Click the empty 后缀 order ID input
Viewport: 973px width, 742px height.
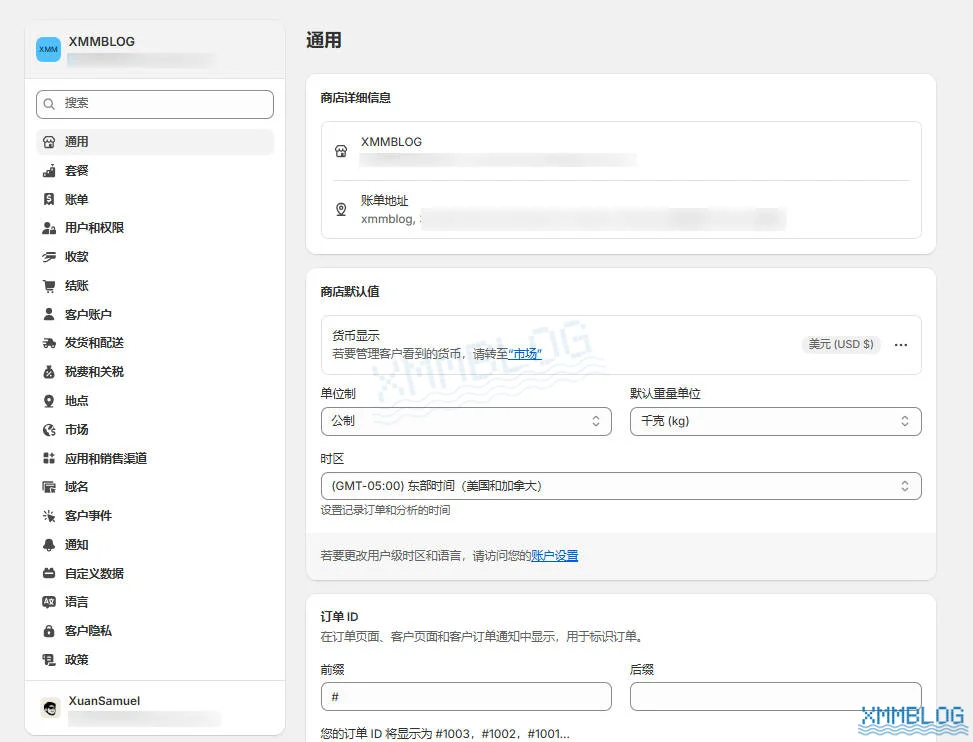(x=776, y=697)
